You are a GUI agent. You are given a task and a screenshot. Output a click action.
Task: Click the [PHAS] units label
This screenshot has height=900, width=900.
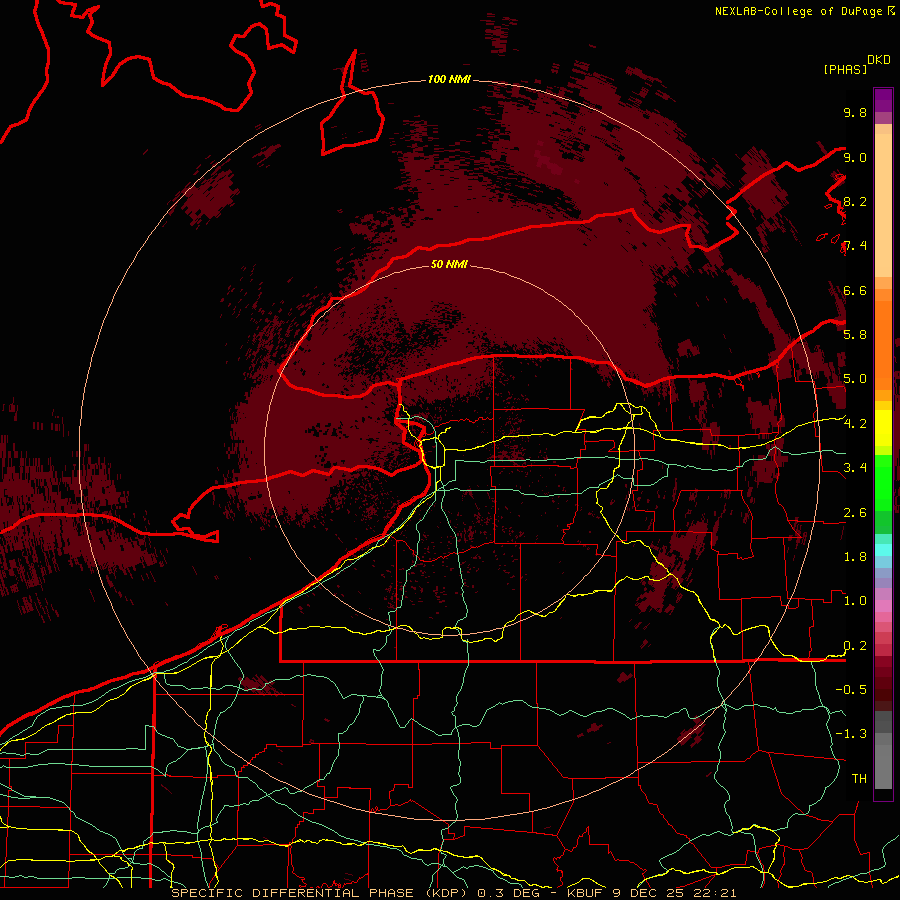pyautogui.click(x=845, y=69)
